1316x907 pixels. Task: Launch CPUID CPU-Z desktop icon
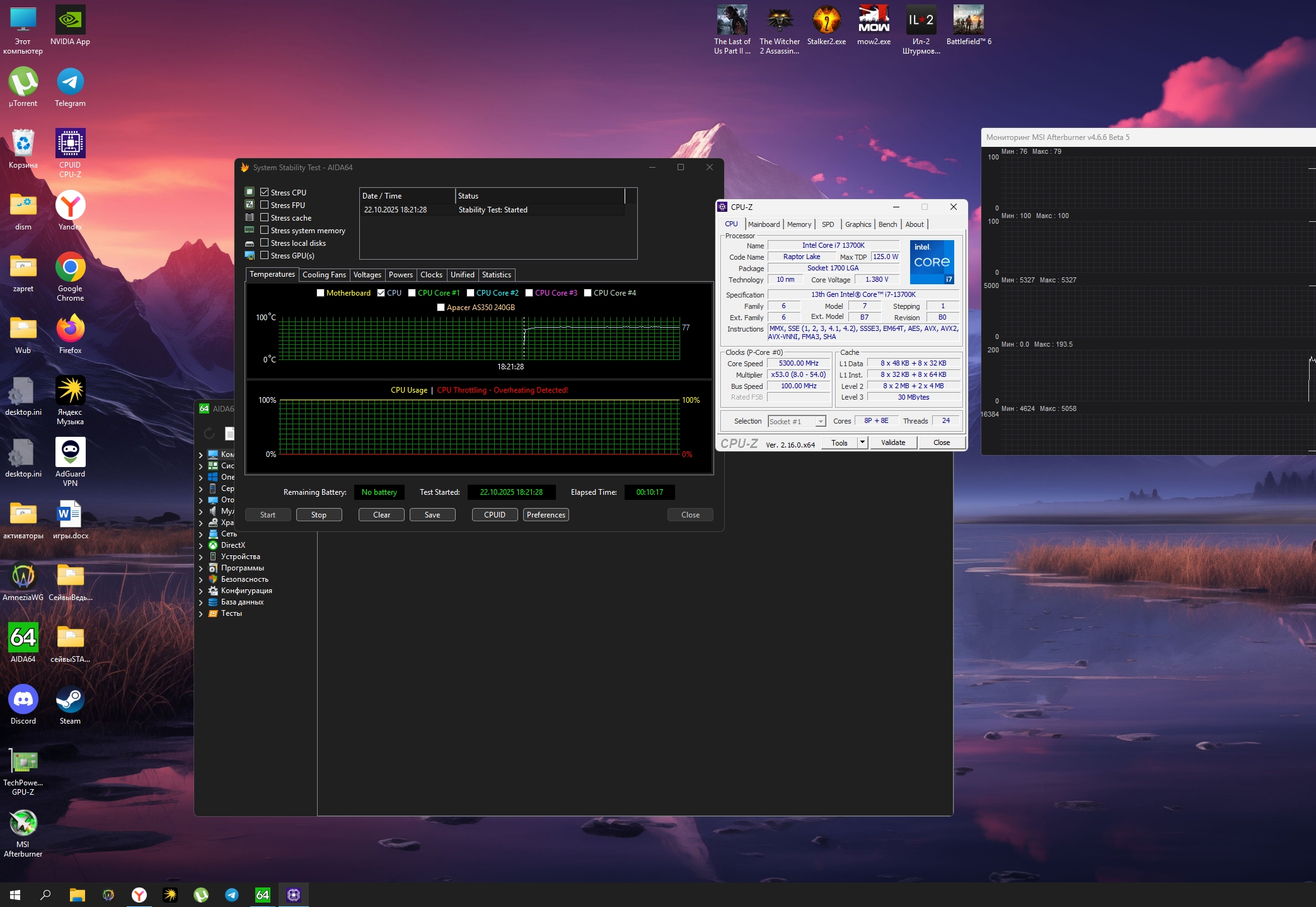pyautogui.click(x=70, y=144)
